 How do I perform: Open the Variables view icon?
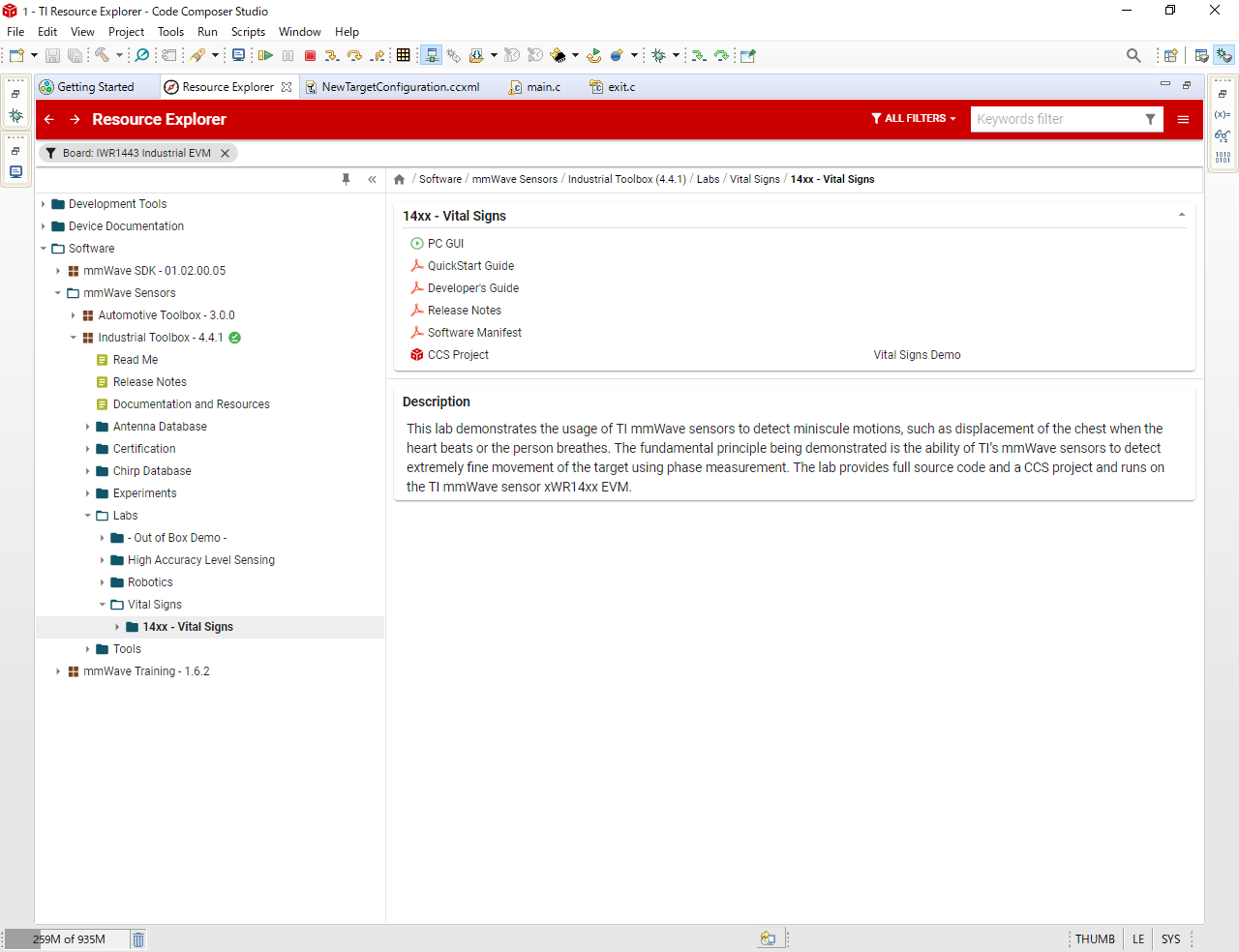[x=1223, y=114]
